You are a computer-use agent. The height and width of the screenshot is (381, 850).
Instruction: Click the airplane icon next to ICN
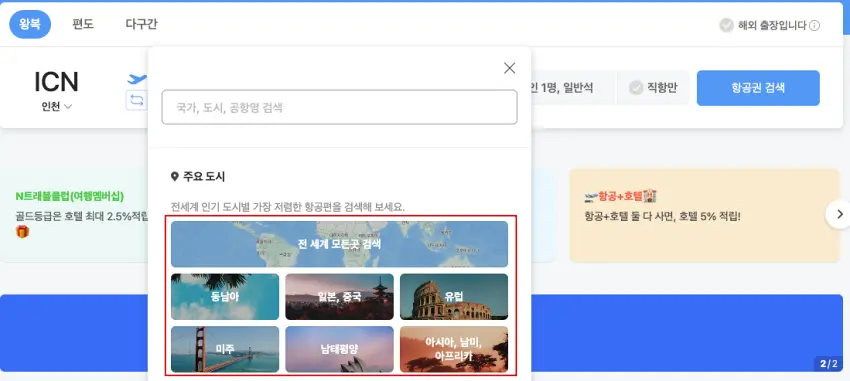coord(137,79)
